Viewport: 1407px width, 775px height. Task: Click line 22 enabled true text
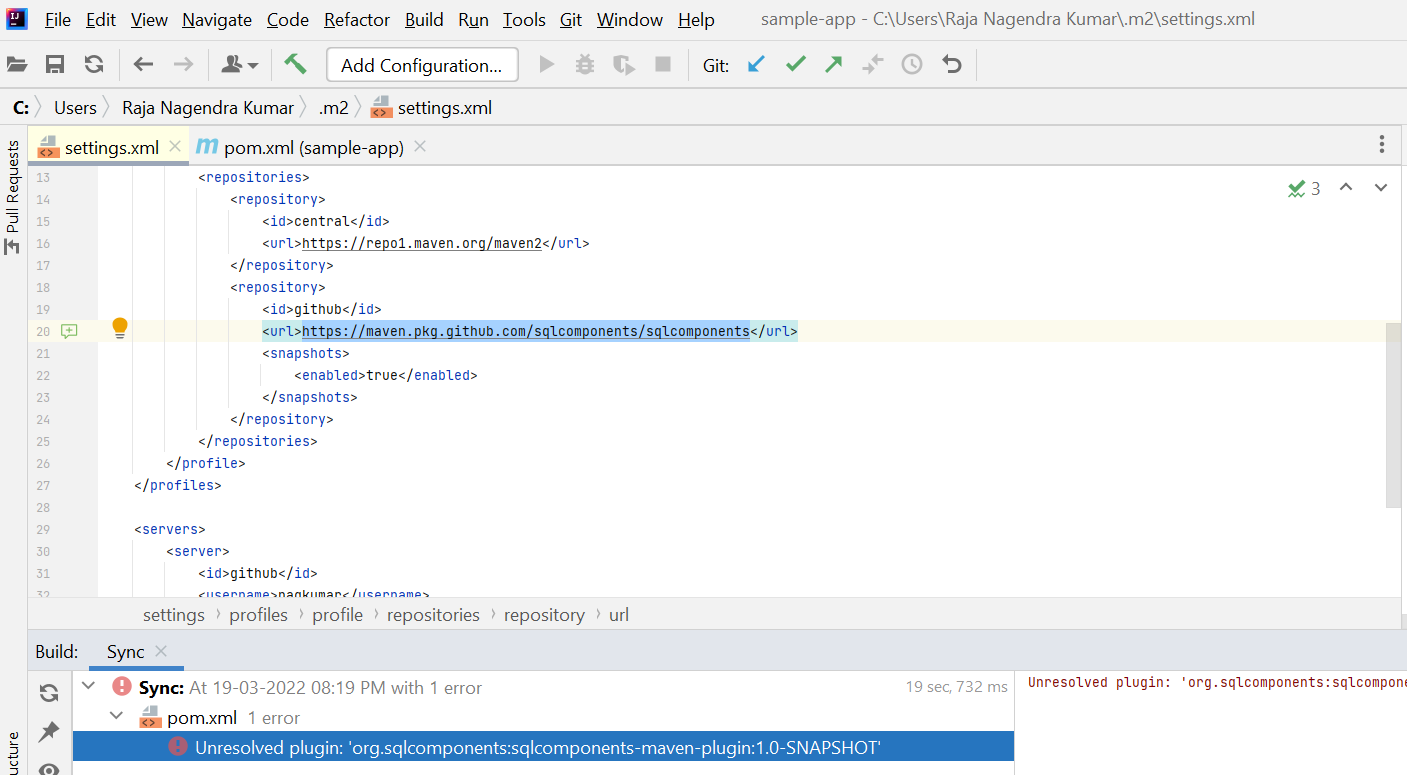click(386, 375)
